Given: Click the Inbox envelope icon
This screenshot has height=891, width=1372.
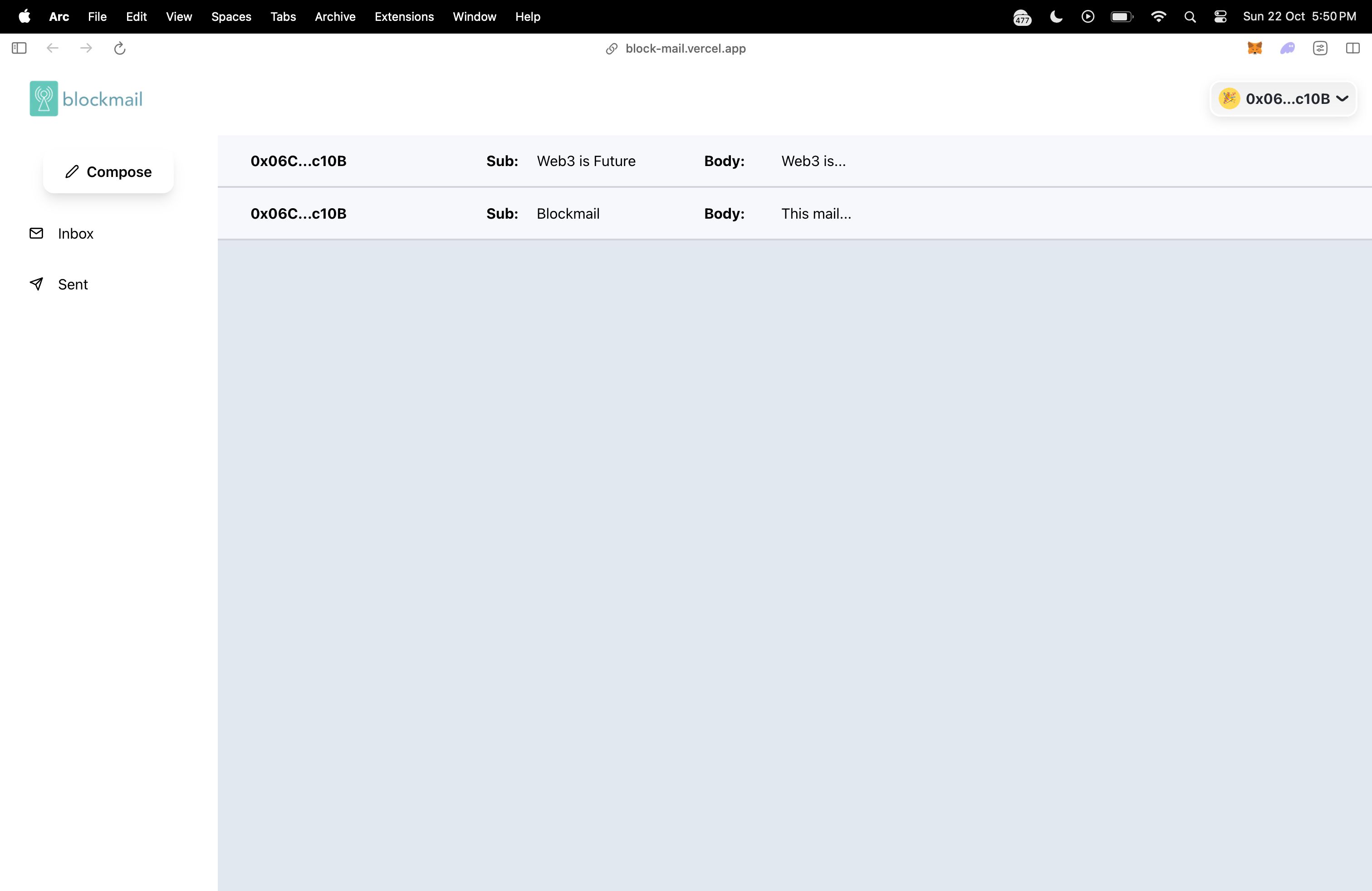Looking at the screenshot, I should coord(36,233).
